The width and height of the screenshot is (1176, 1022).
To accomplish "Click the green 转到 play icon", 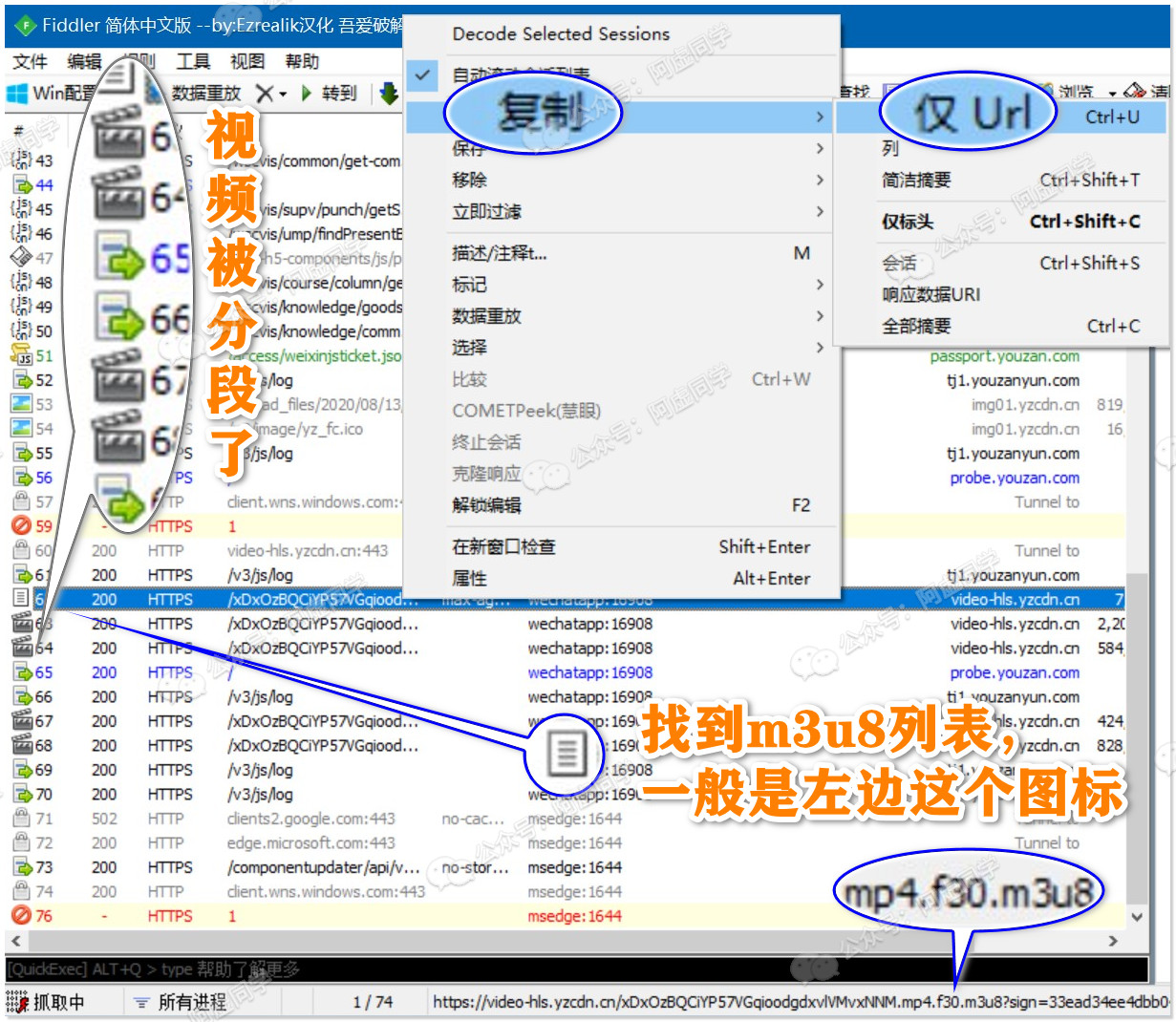I will [x=307, y=93].
